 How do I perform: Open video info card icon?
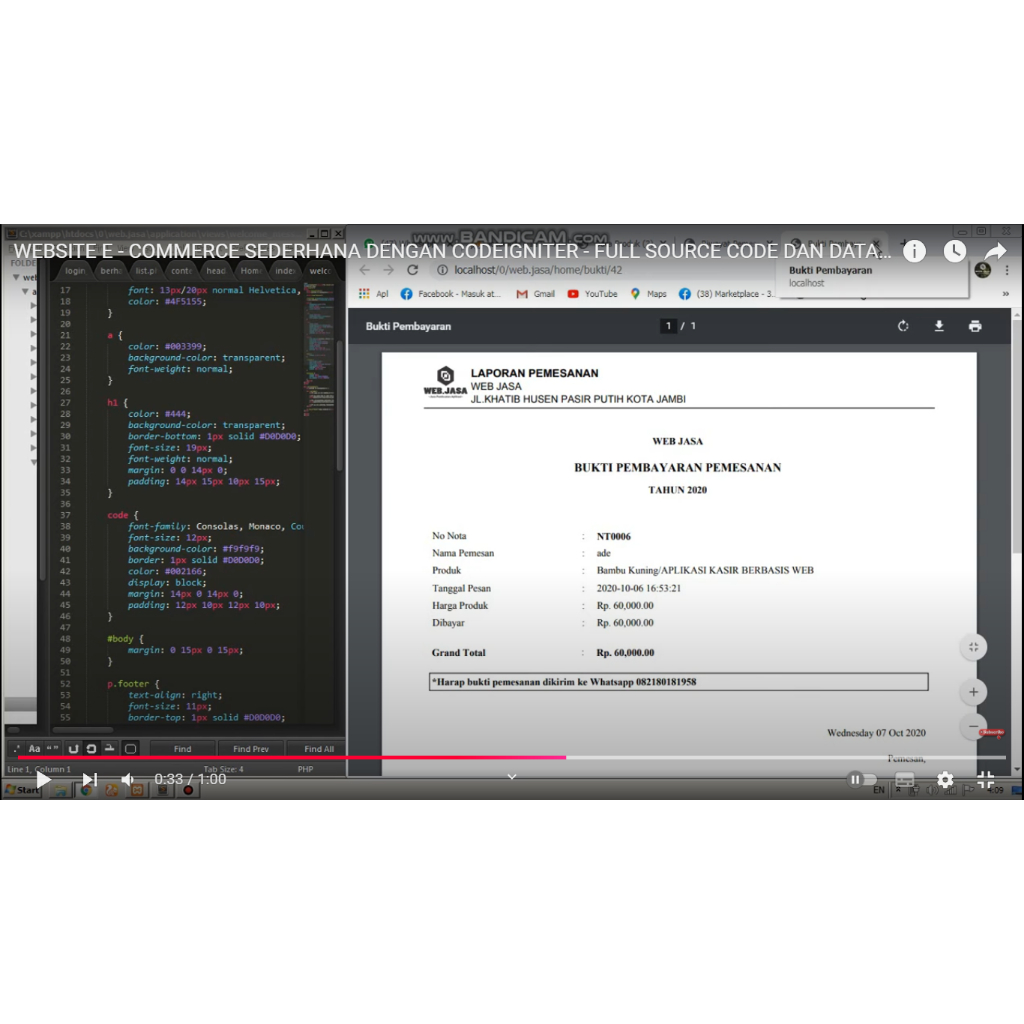[x=914, y=251]
